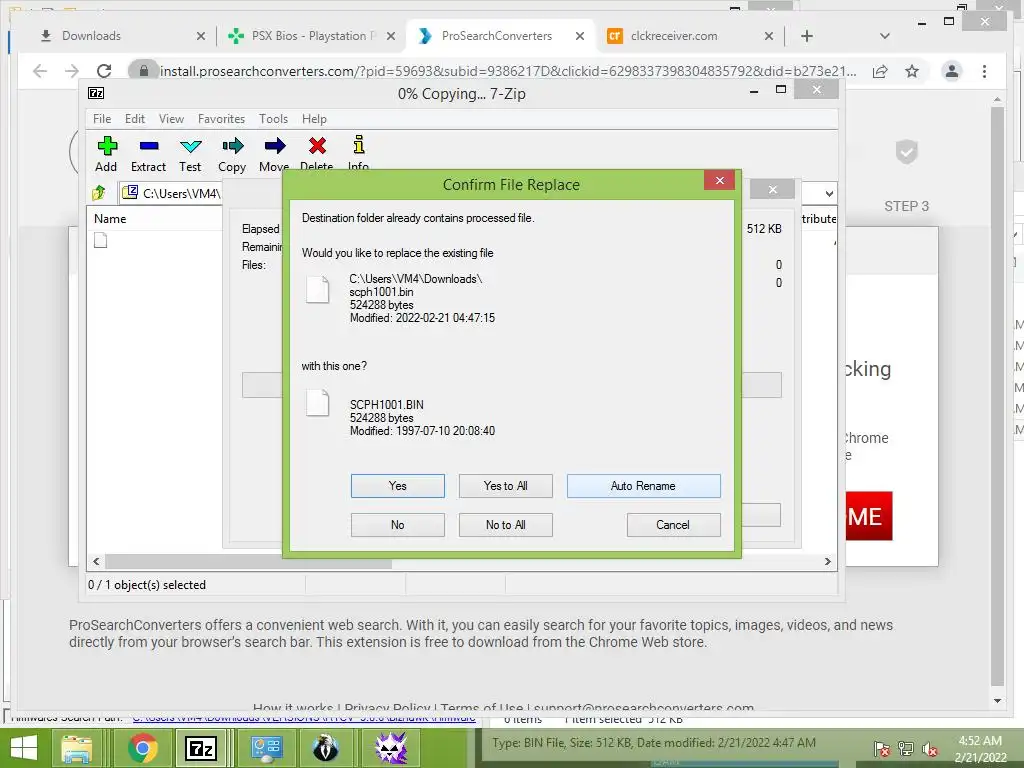1024x768 pixels.
Task: Click Cancel in the replace dialog
Action: pyautogui.click(x=673, y=525)
